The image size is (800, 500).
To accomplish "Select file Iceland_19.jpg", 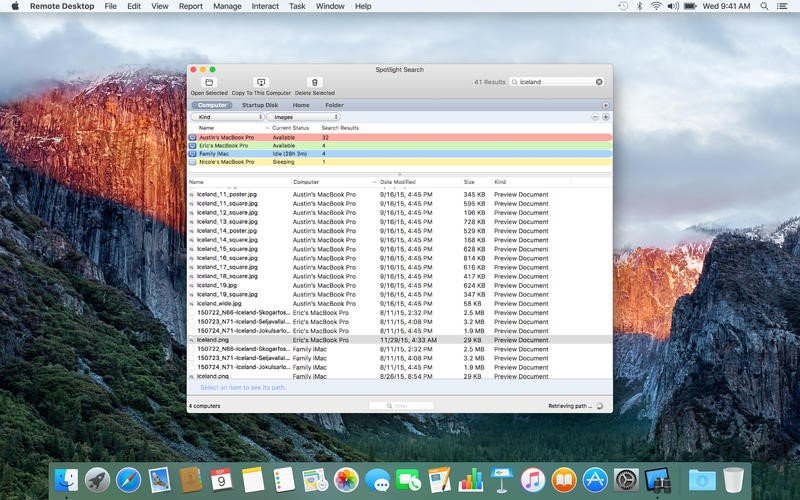I will 217,285.
